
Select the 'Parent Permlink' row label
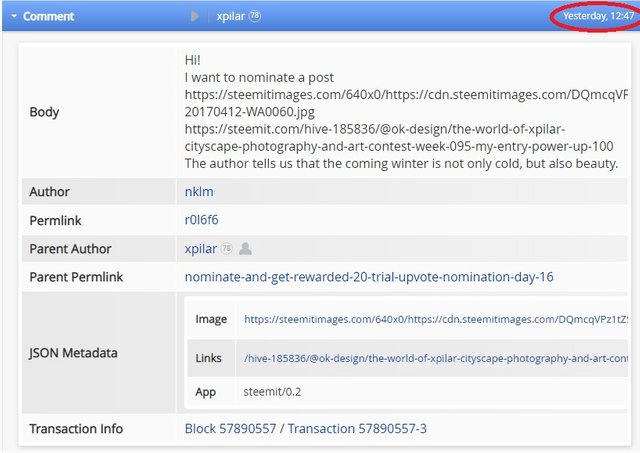(76, 277)
